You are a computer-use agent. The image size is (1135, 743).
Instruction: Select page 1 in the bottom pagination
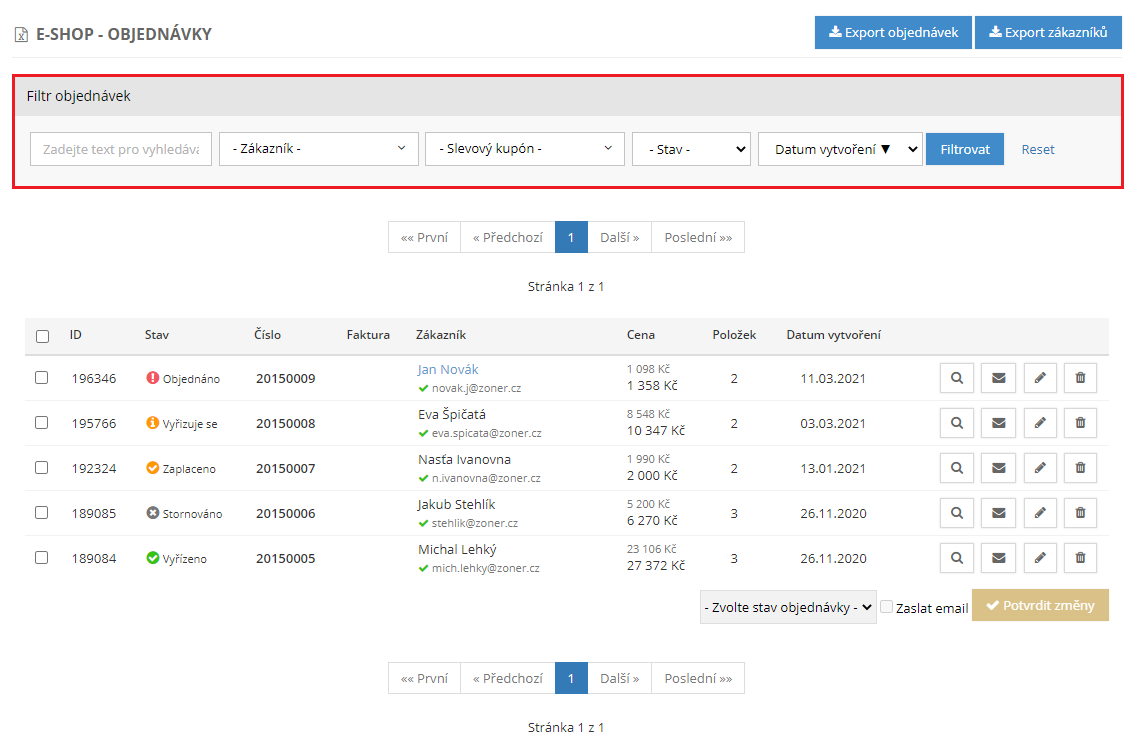click(x=571, y=679)
